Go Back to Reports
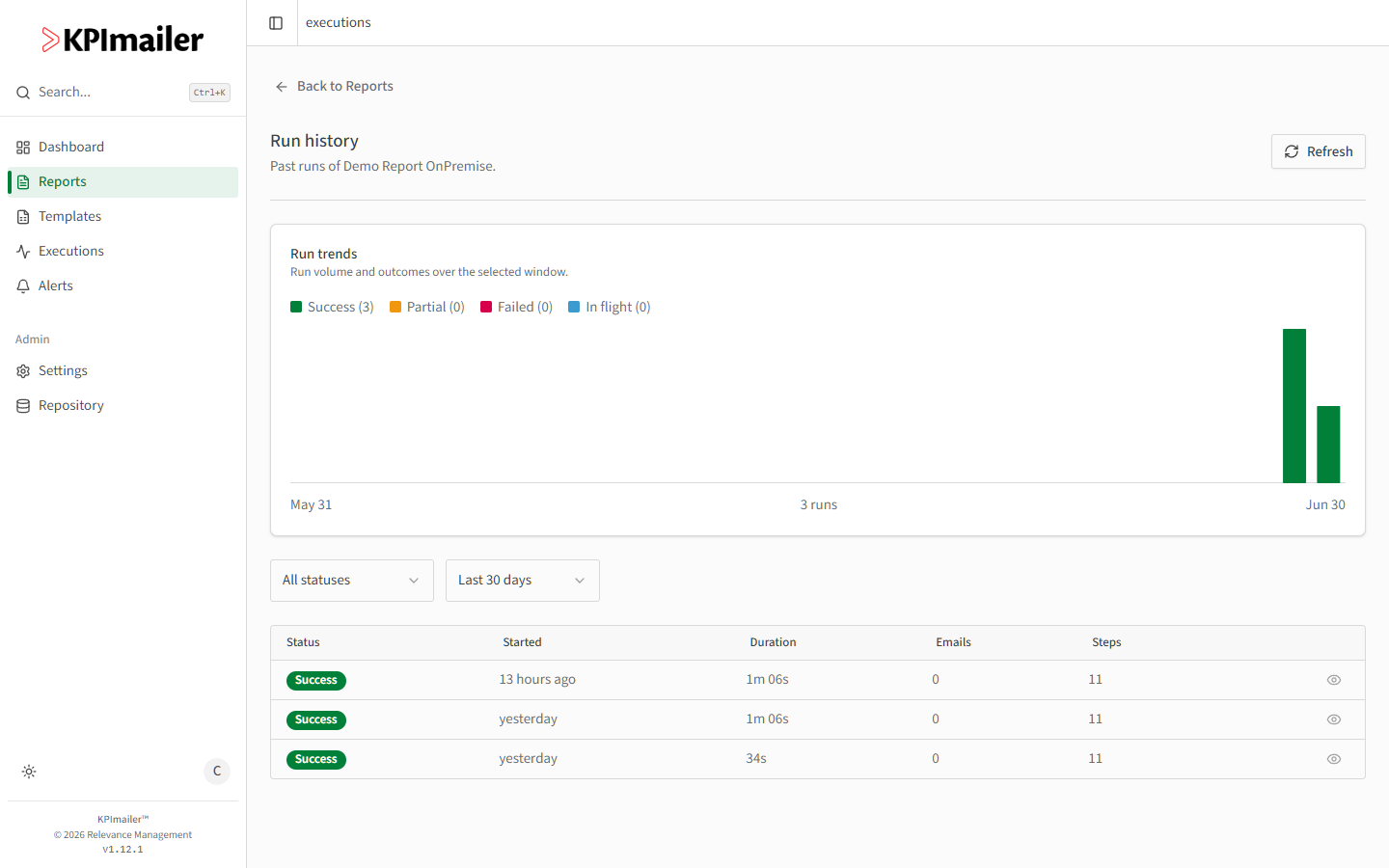 [334, 87]
